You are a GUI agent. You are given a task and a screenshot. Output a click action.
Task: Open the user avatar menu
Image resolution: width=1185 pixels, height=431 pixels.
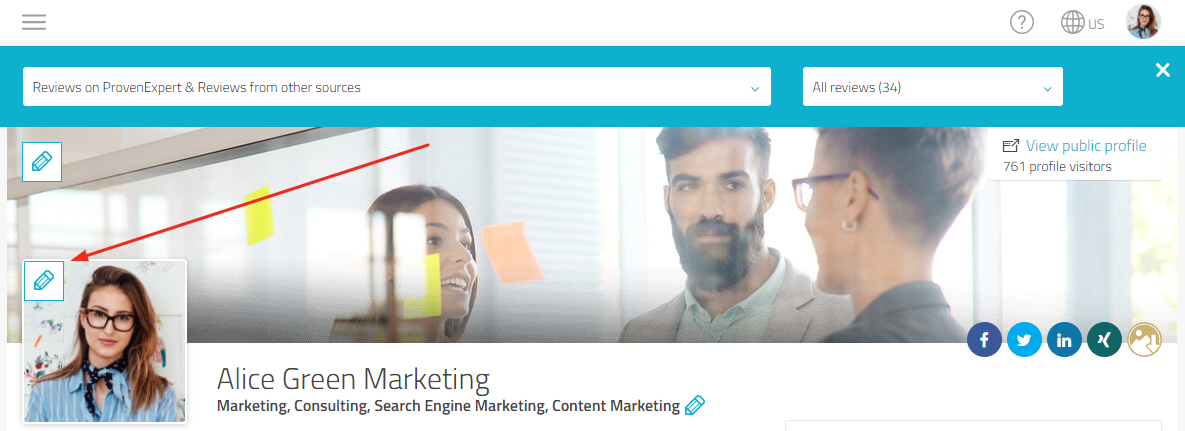coord(1143,22)
